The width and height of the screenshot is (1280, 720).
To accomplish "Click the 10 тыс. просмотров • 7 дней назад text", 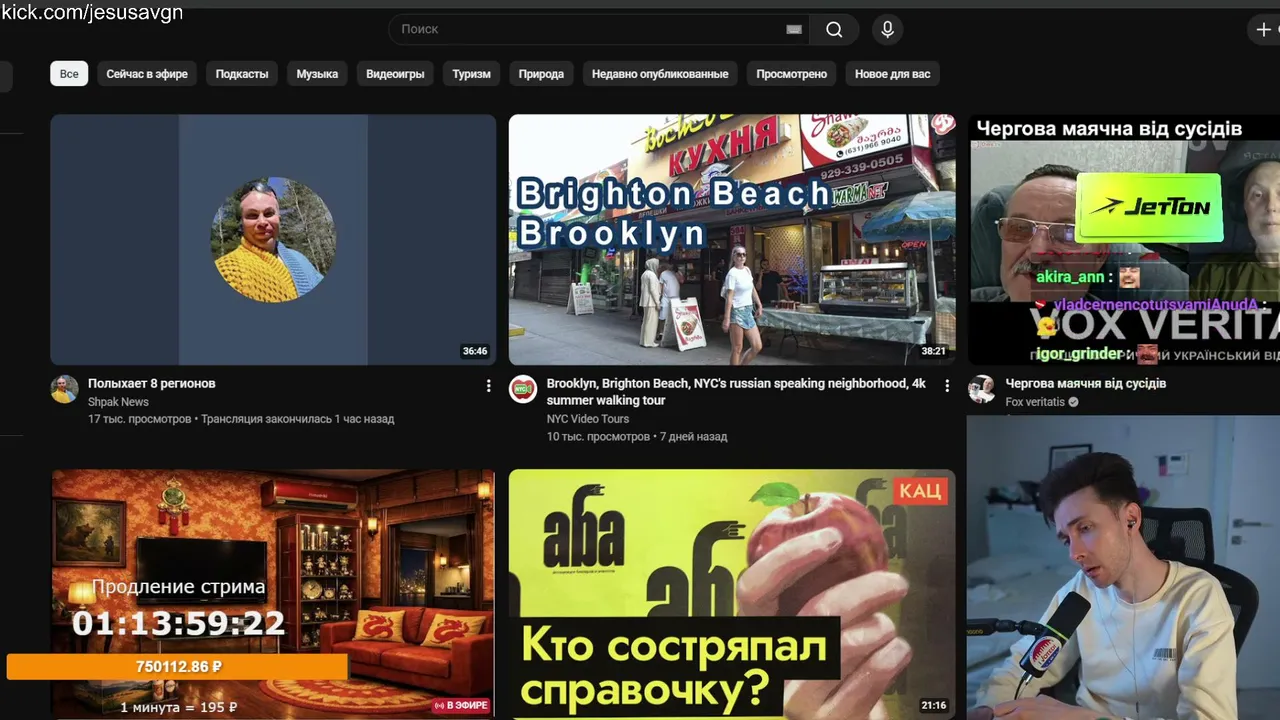I will tap(637, 436).
